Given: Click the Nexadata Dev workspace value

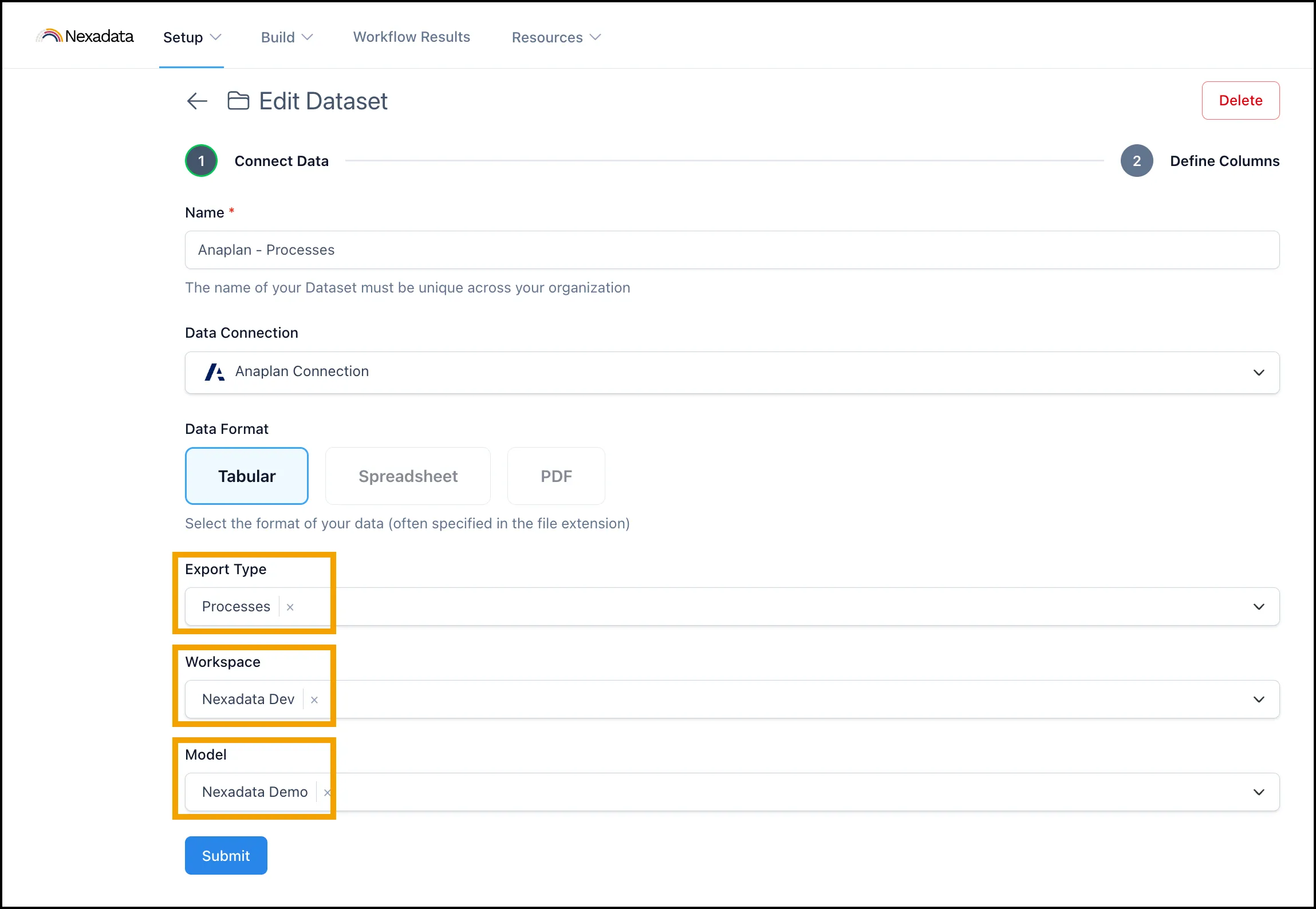Looking at the screenshot, I should (x=248, y=699).
